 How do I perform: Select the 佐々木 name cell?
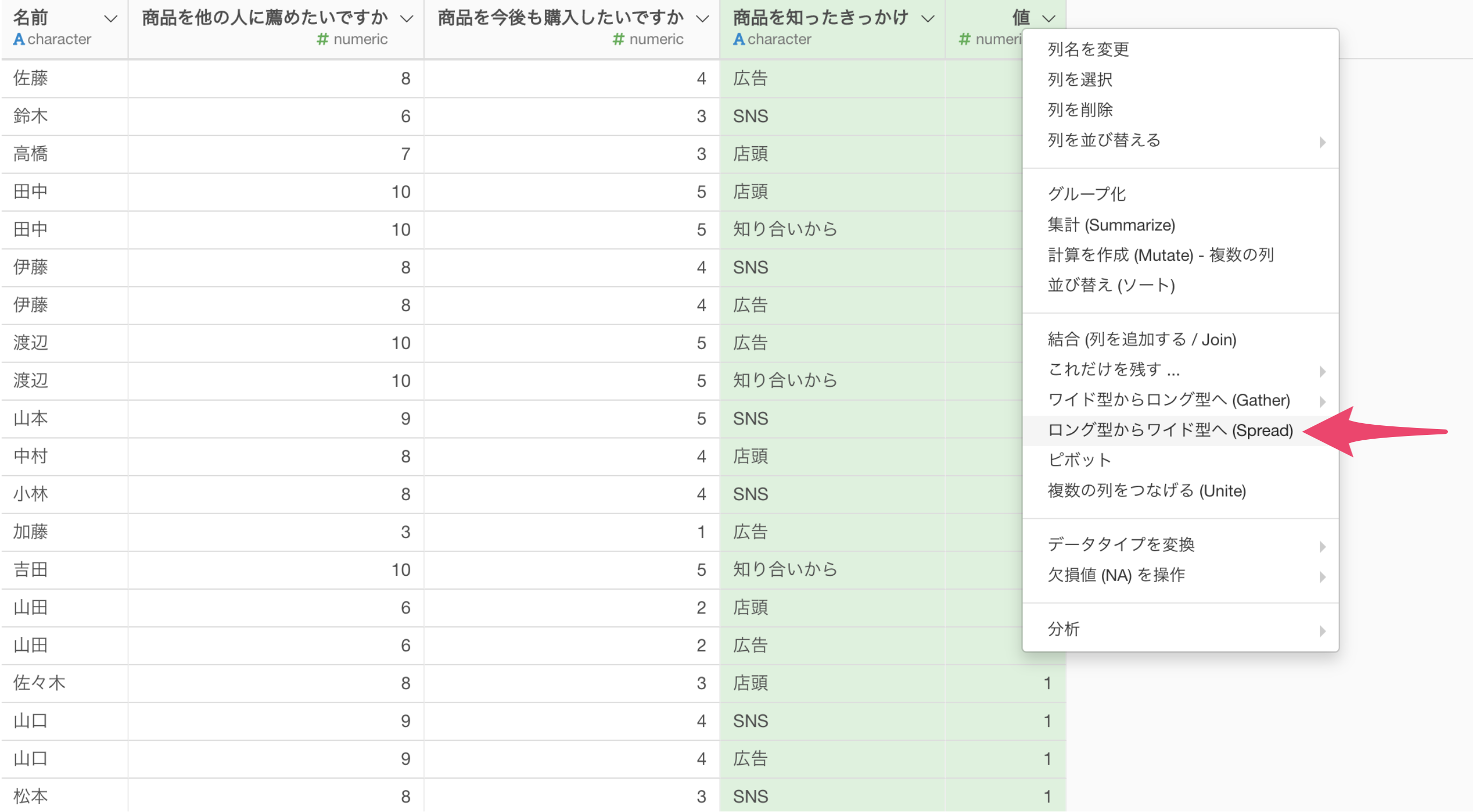point(65,683)
